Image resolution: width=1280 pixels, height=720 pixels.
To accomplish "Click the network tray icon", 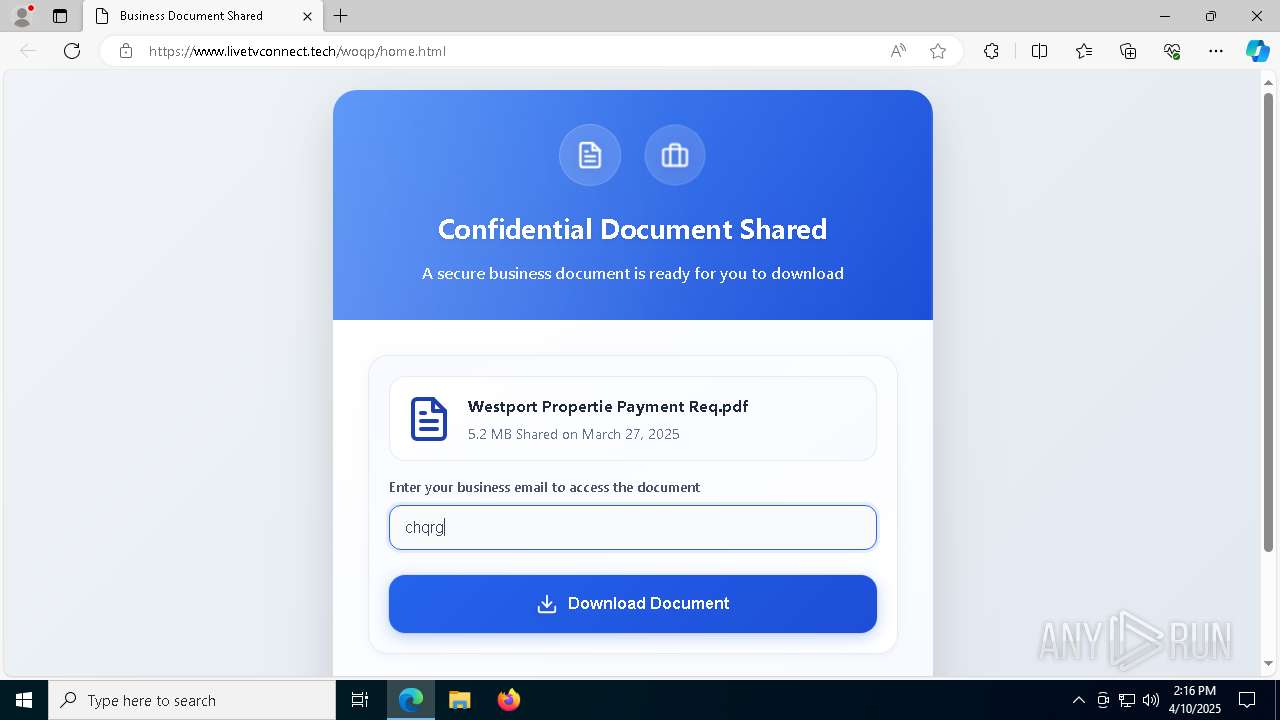I will coord(1127,700).
